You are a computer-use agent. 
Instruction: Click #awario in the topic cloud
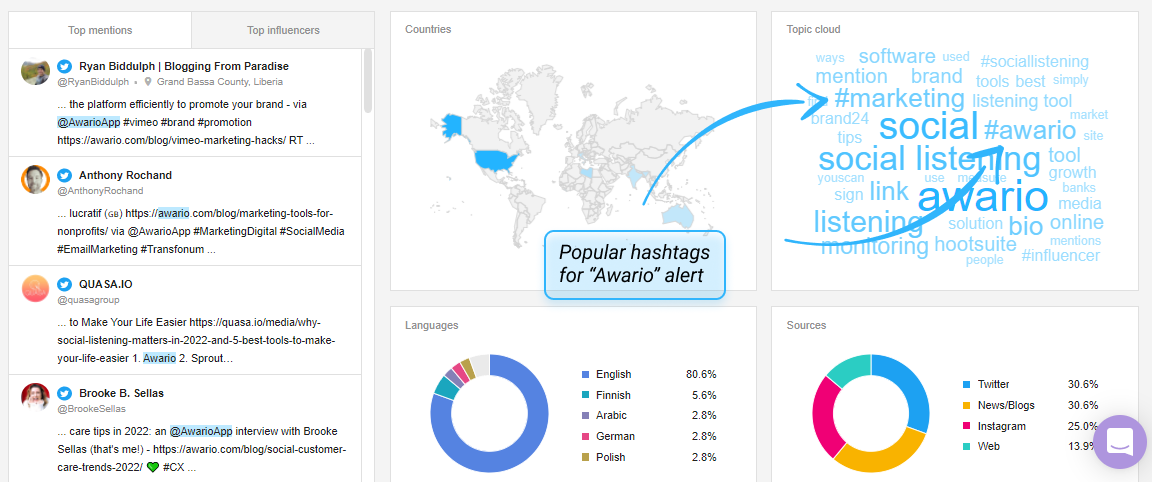(1029, 131)
